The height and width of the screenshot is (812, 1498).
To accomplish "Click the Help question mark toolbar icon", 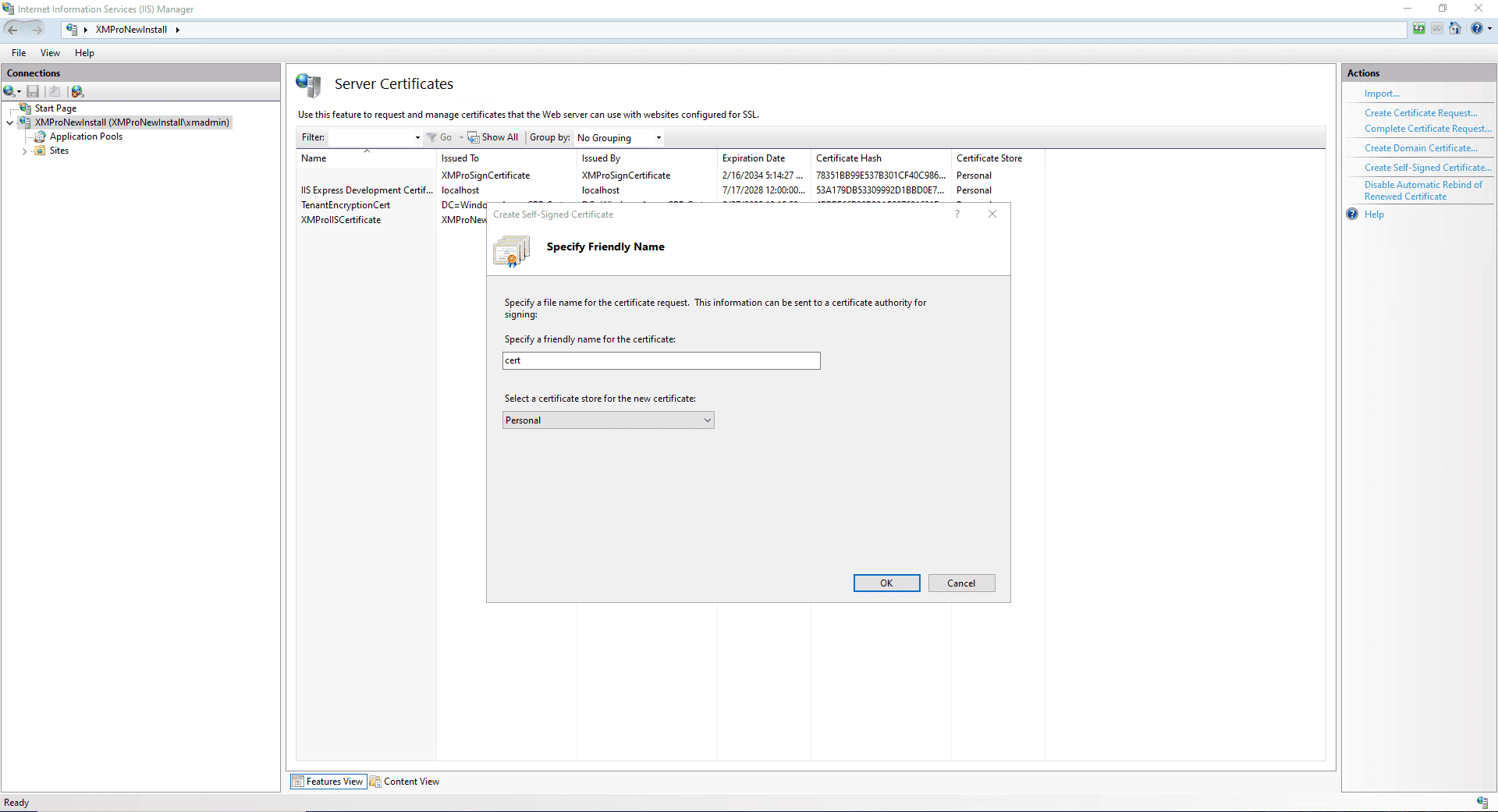I will 1476,29.
